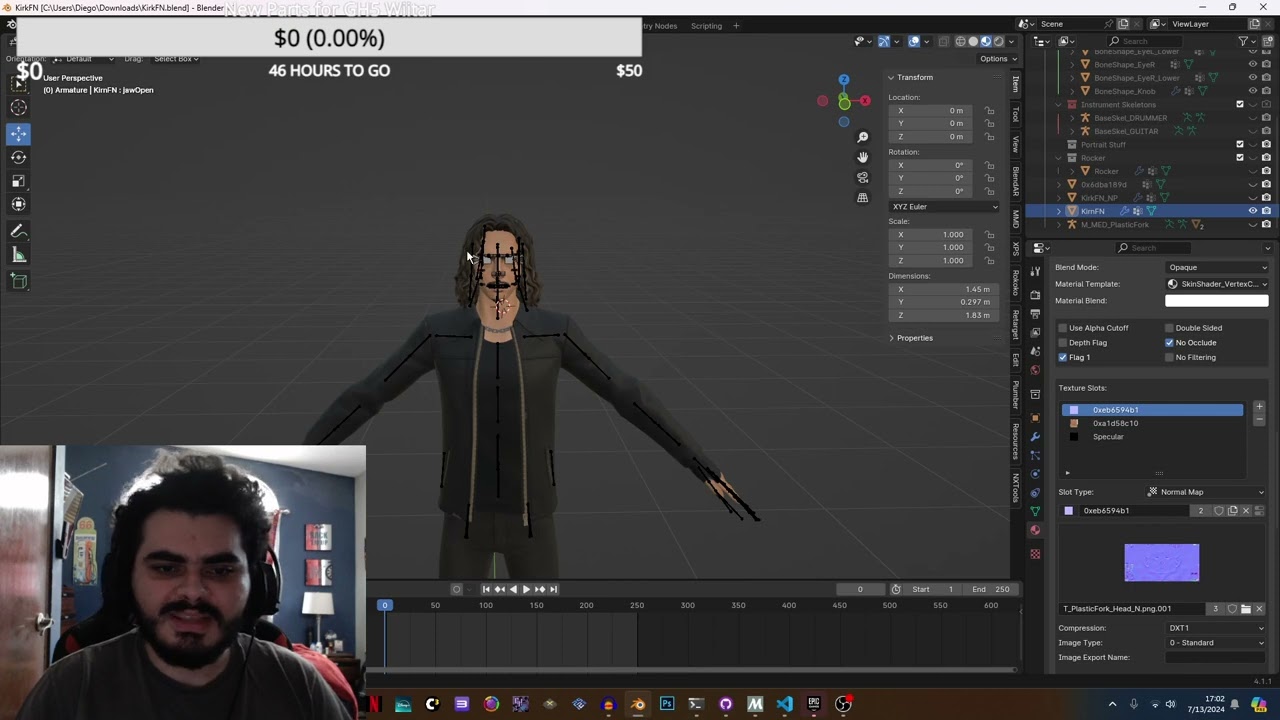The image size is (1280, 720).
Task: Toggle camera view icon in viewport
Action: pyautogui.click(x=863, y=177)
